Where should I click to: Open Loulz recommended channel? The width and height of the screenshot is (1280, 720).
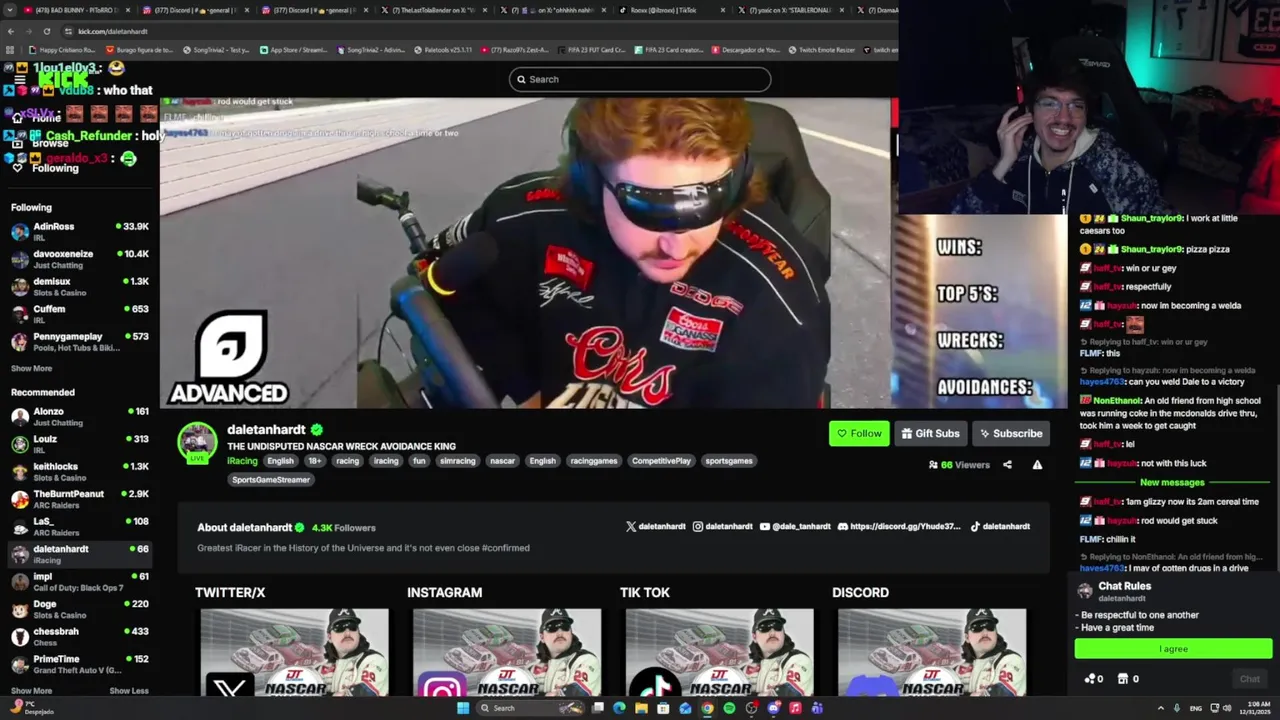[80, 444]
